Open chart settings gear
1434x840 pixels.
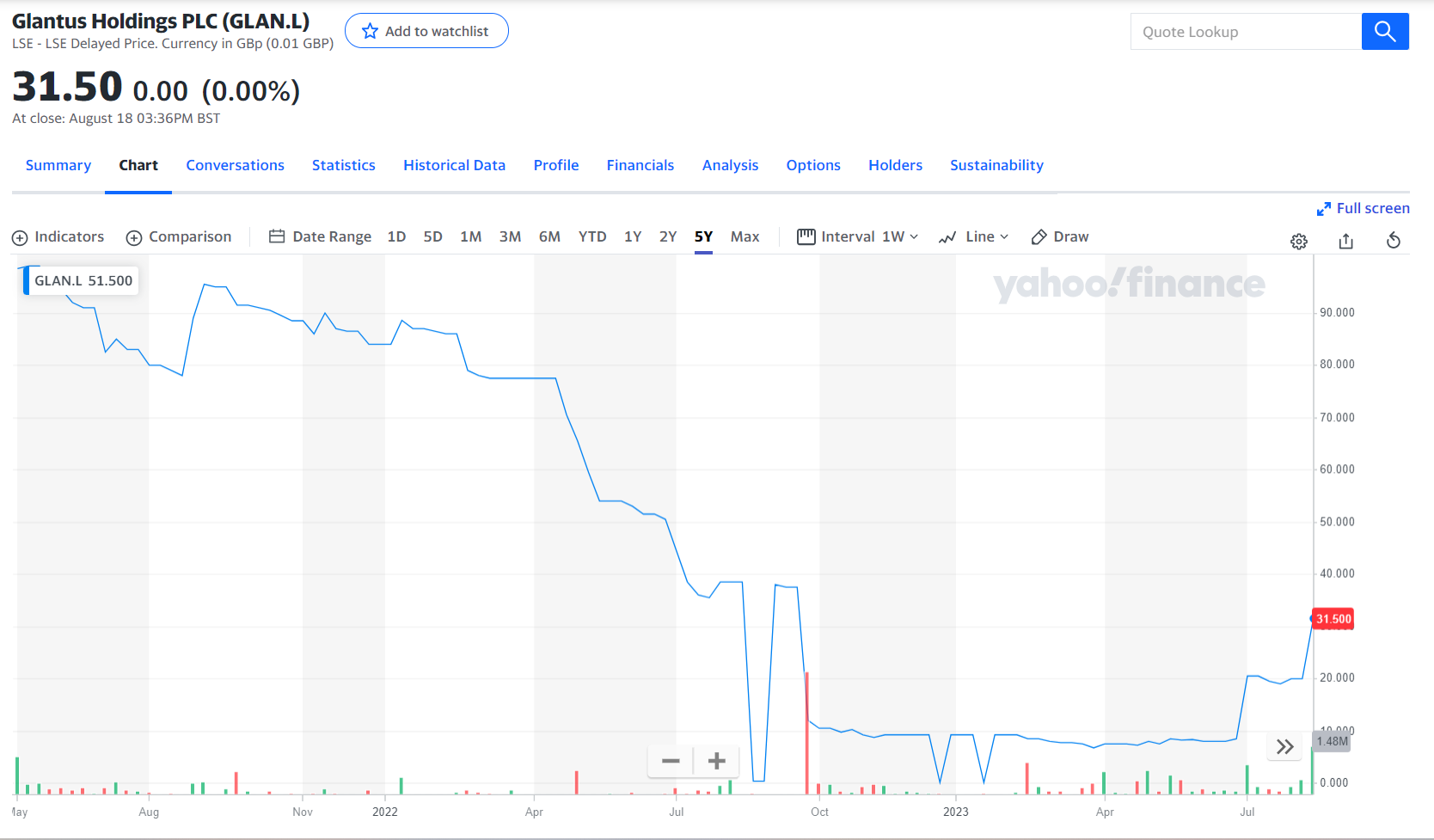point(1298,242)
